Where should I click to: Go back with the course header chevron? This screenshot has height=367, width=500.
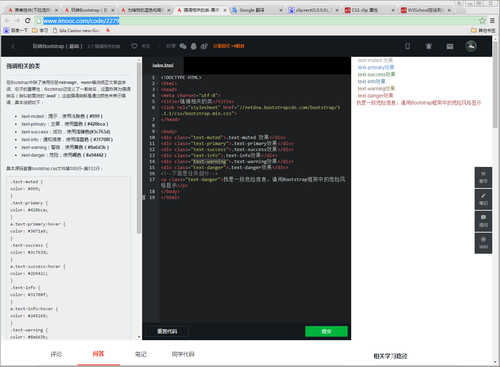(x=13, y=46)
